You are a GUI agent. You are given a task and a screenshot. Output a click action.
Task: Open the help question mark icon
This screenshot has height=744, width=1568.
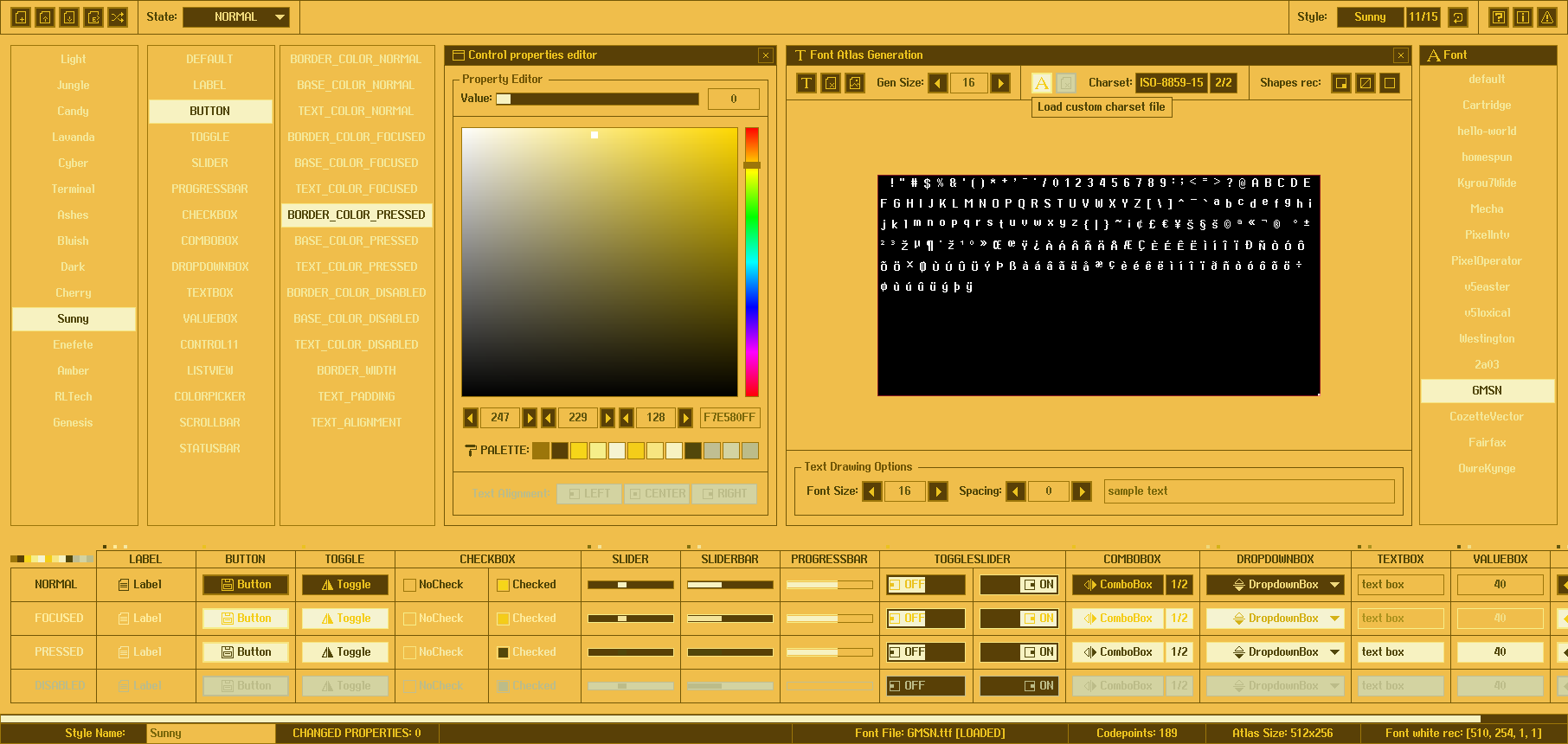[x=1499, y=17]
